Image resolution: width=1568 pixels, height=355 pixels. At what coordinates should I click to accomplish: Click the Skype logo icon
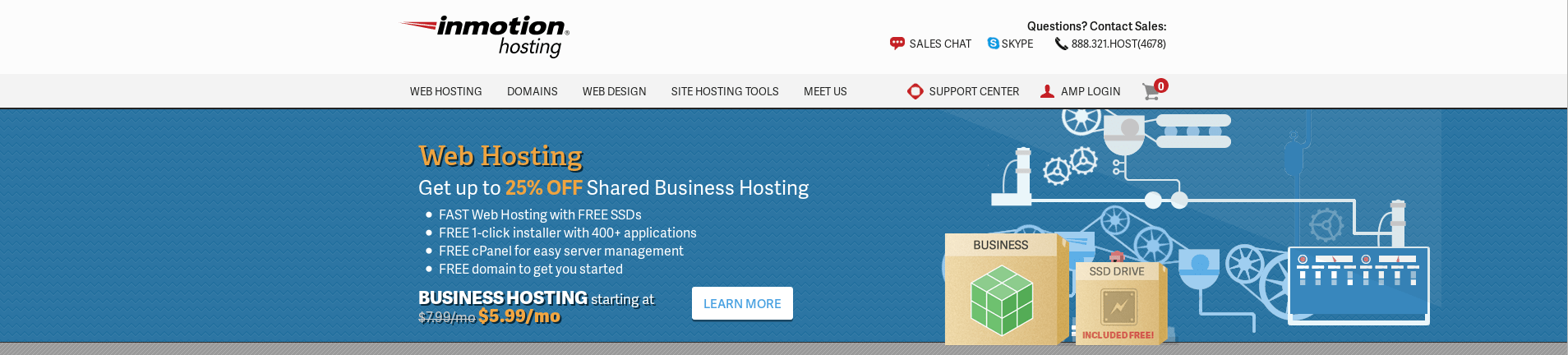(993, 44)
